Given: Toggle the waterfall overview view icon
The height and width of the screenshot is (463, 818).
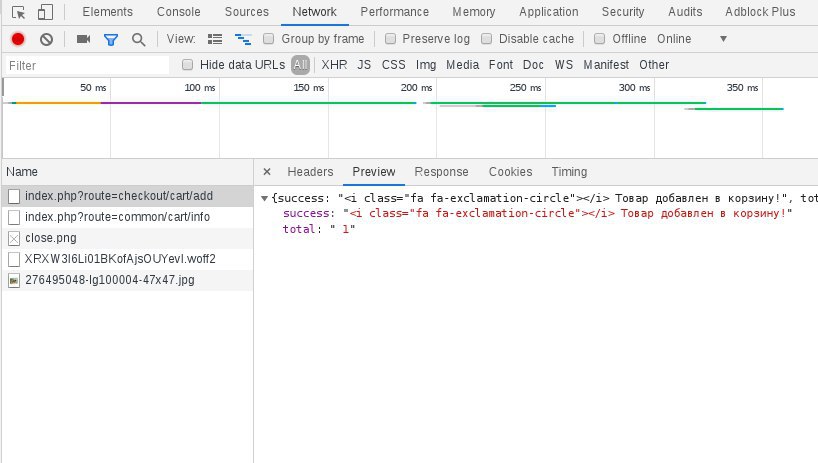Looking at the screenshot, I should click(x=243, y=39).
